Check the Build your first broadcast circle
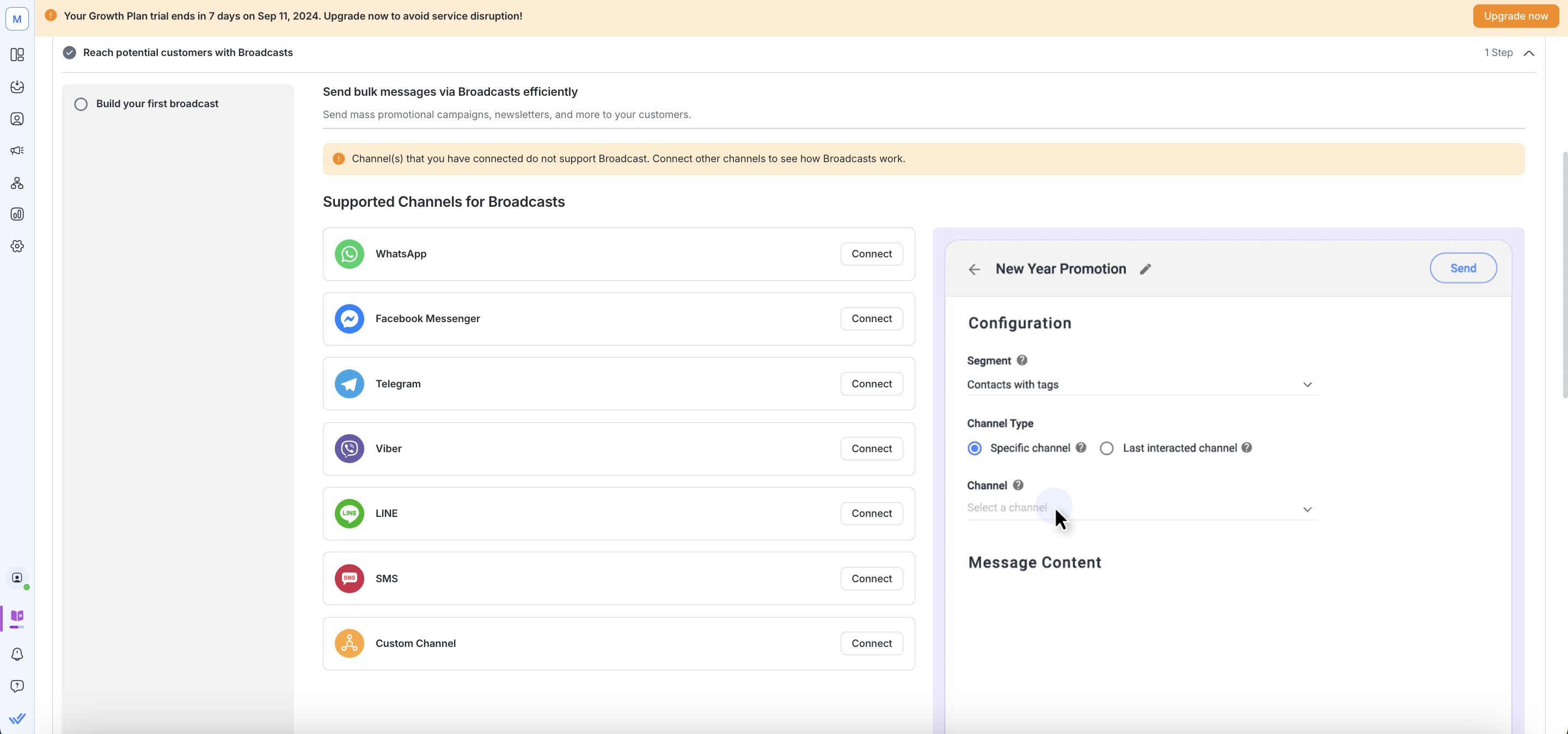The height and width of the screenshot is (734, 1568). (81, 104)
